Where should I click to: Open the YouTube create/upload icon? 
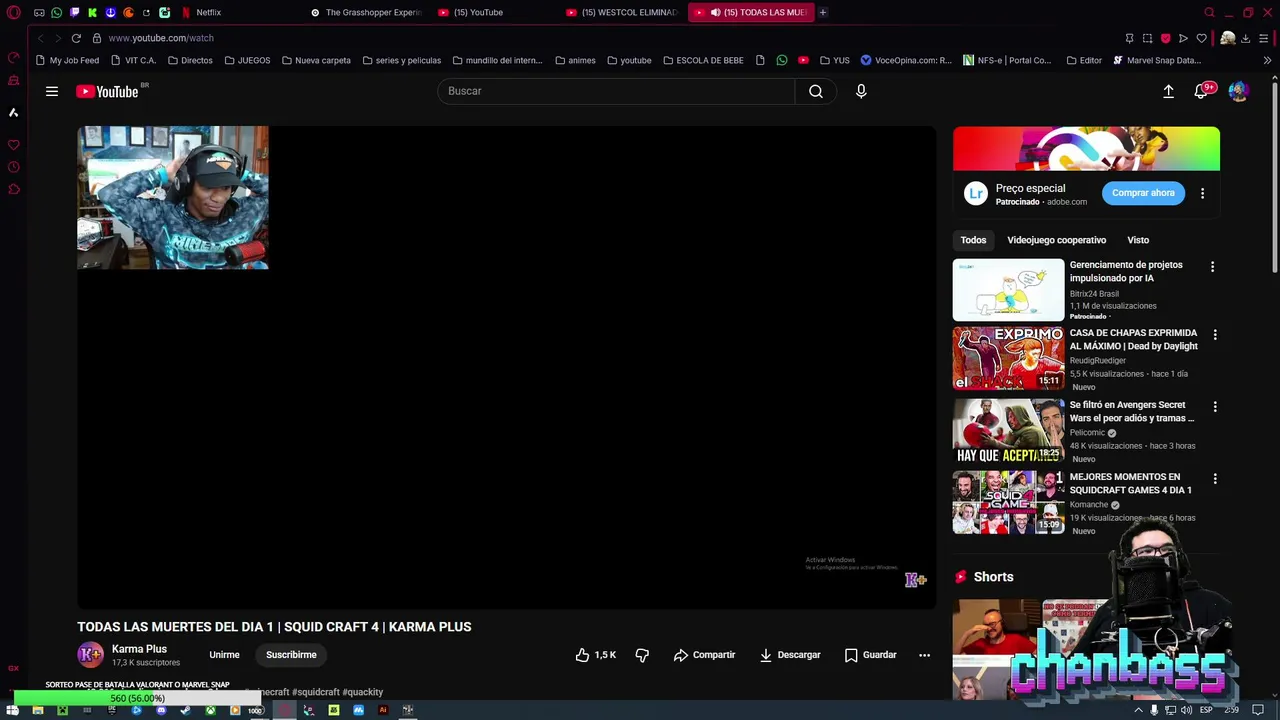coord(1168,91)
